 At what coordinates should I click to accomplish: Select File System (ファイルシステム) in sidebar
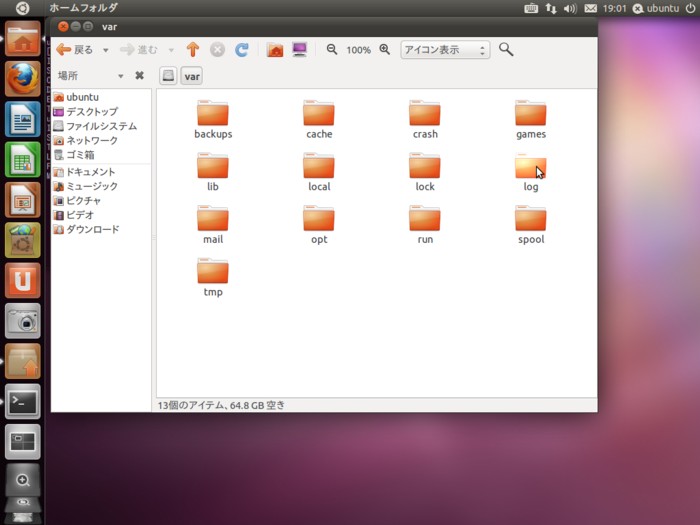coord(95,126)
